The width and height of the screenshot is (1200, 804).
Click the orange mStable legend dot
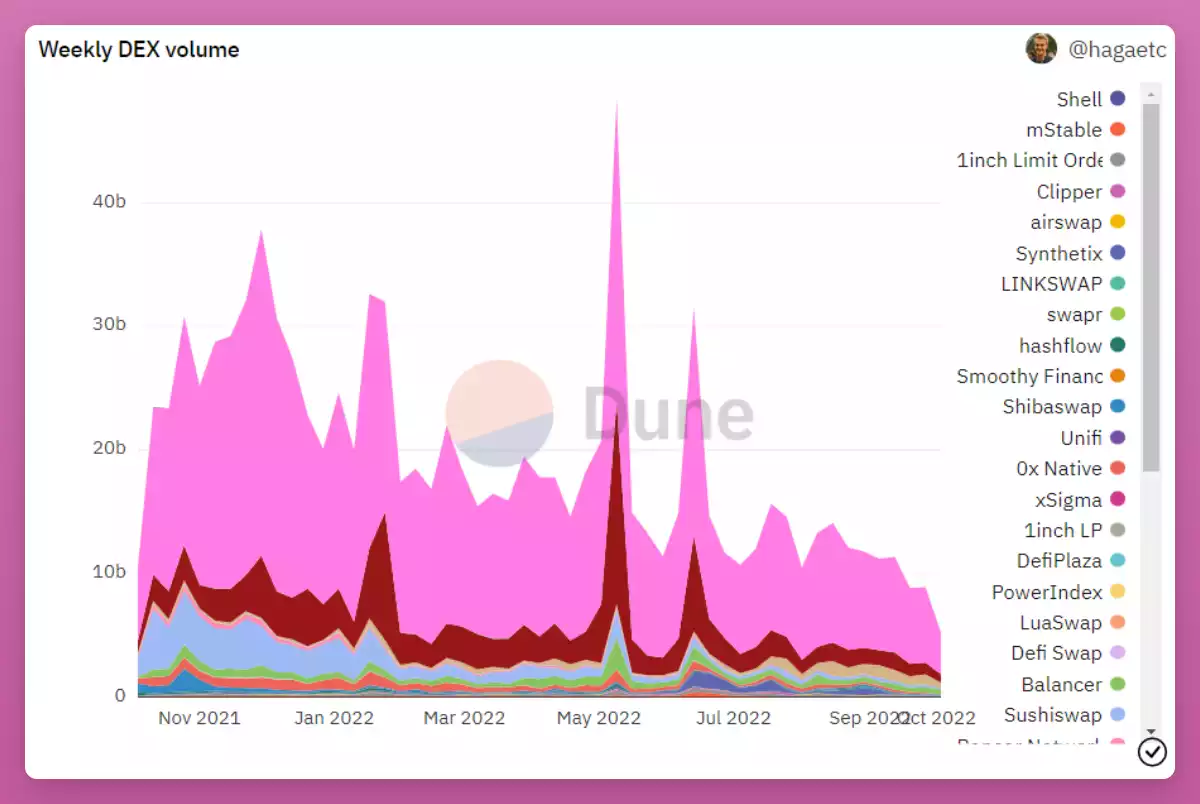[x=1118, y=130]
